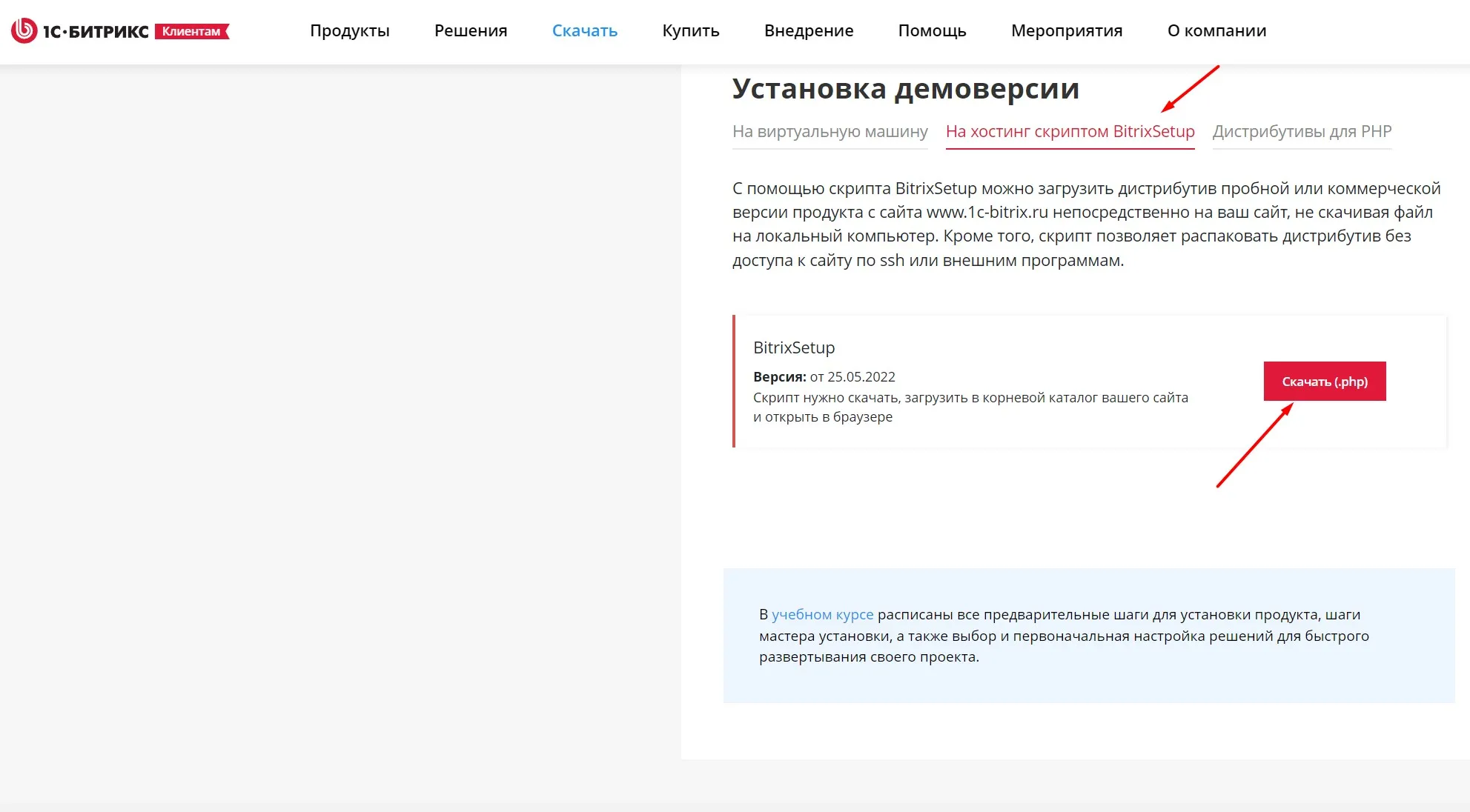Select На хостинг скриптом BitrixSetup tab

tap(1070, 132)
